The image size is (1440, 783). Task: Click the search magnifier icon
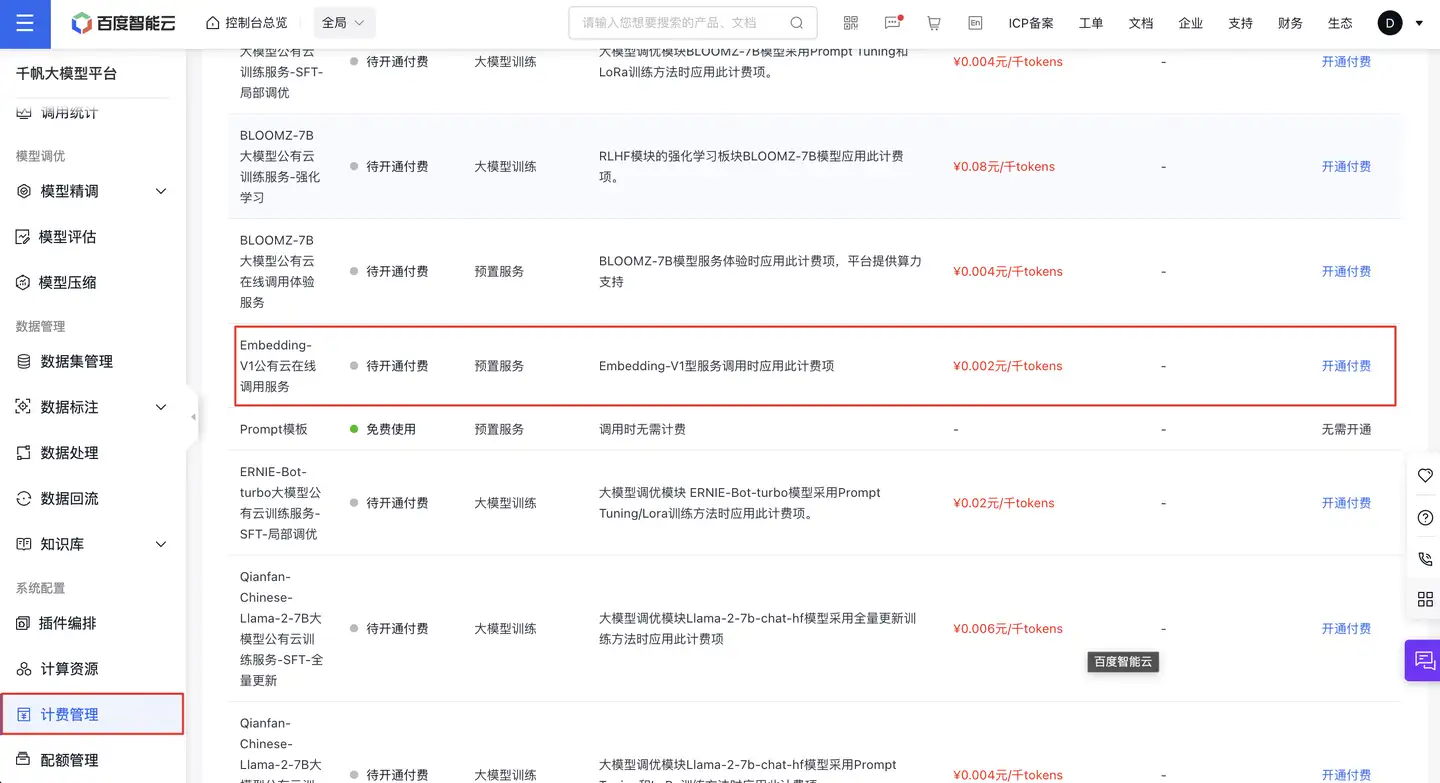coord(797,23)
